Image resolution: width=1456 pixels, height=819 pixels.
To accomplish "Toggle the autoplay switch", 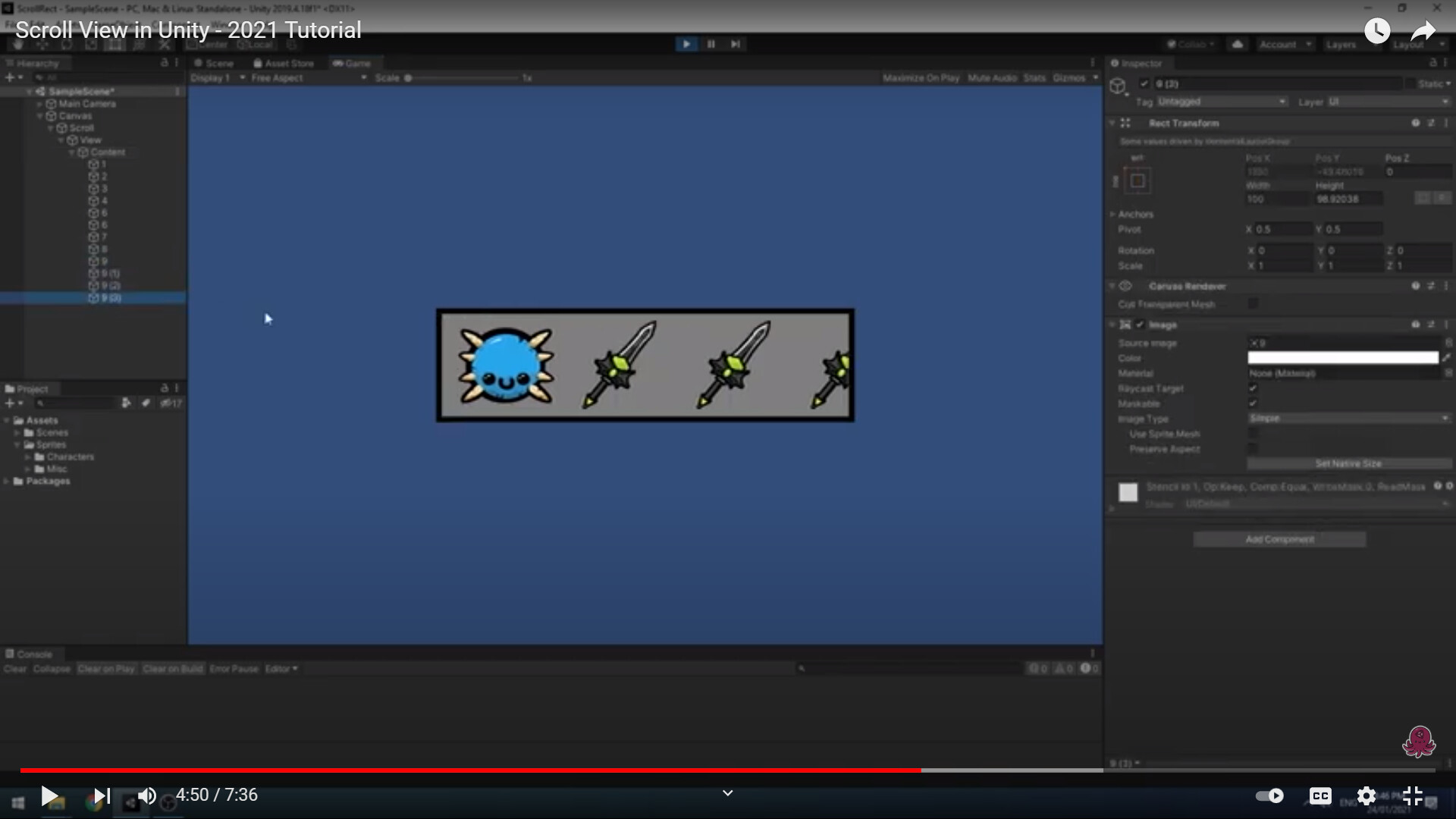I will [x=1269, y=795].
